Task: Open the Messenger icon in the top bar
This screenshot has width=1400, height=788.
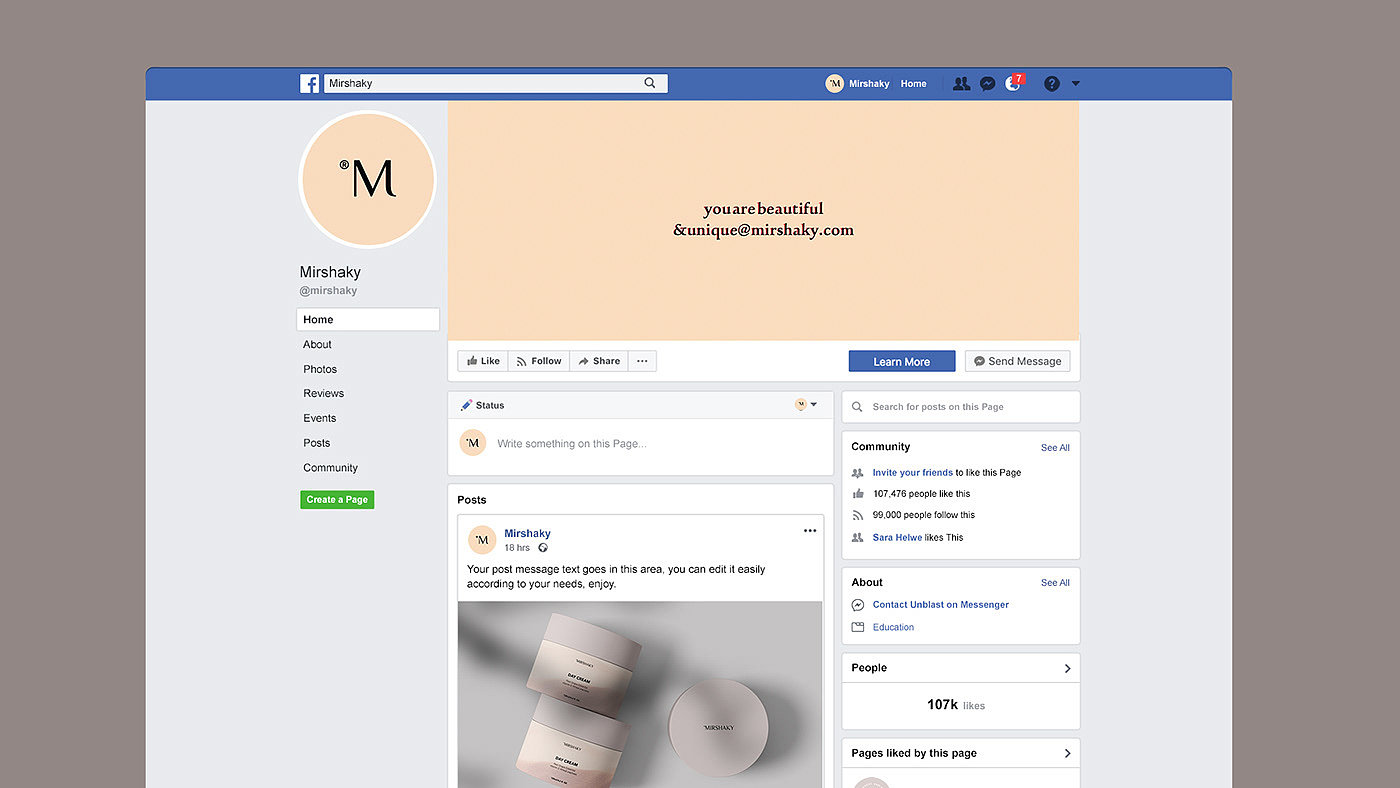Action: [x=987, y=84]
